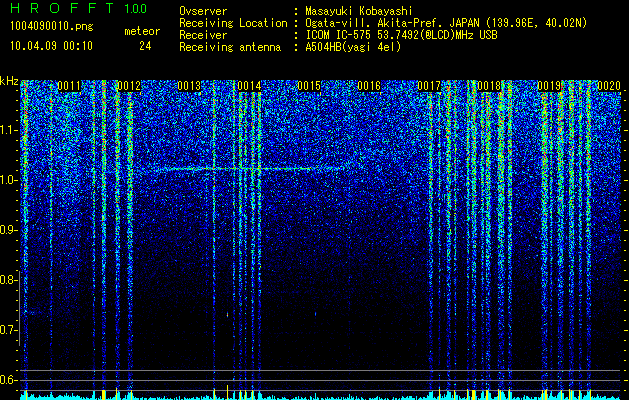Screen dimensions: 629x400
Task: Click the 0.8 kHz axis tick label
Action: click(x=9, y=280)
